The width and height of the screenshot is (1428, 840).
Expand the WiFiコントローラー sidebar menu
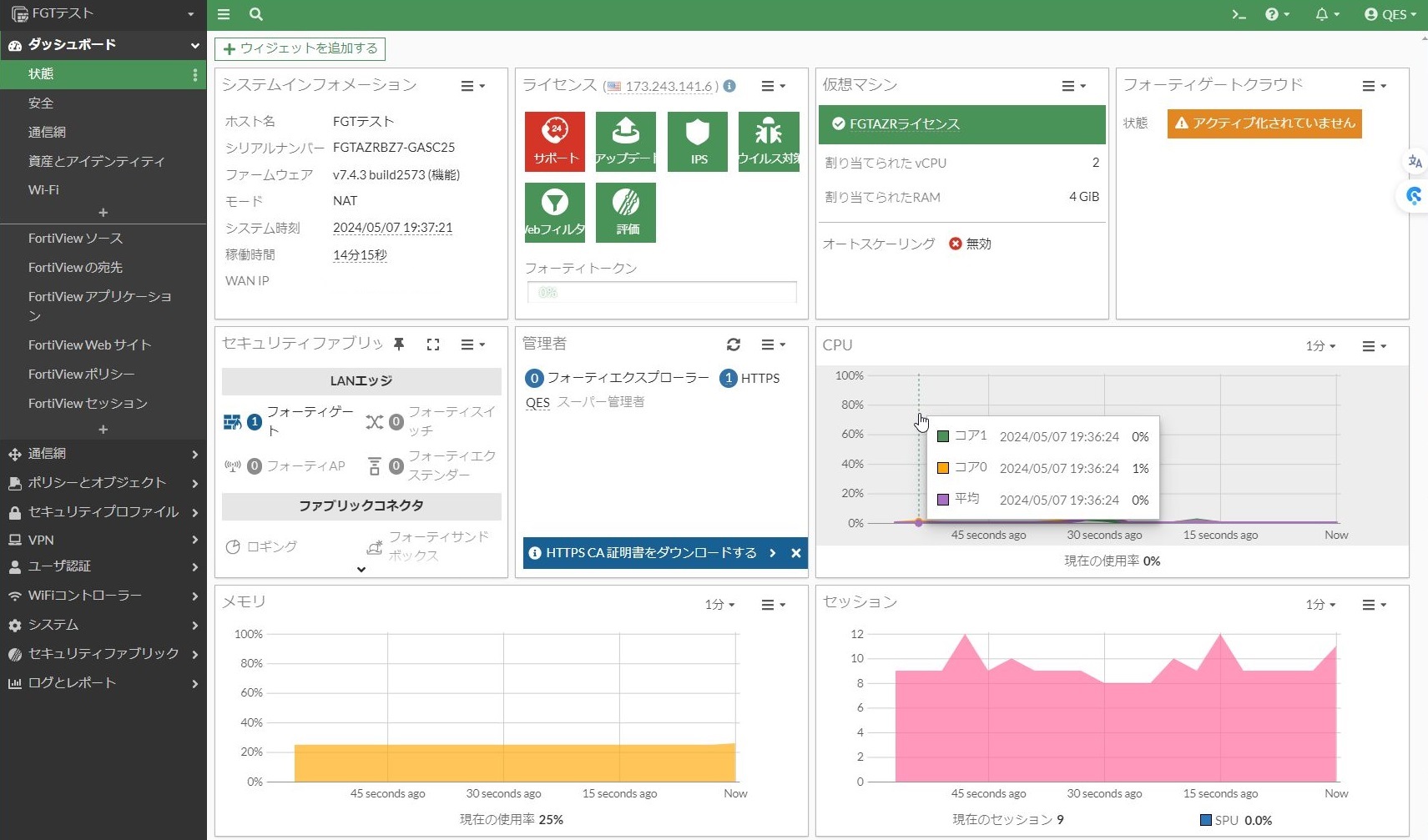click(x=103, y=596)
